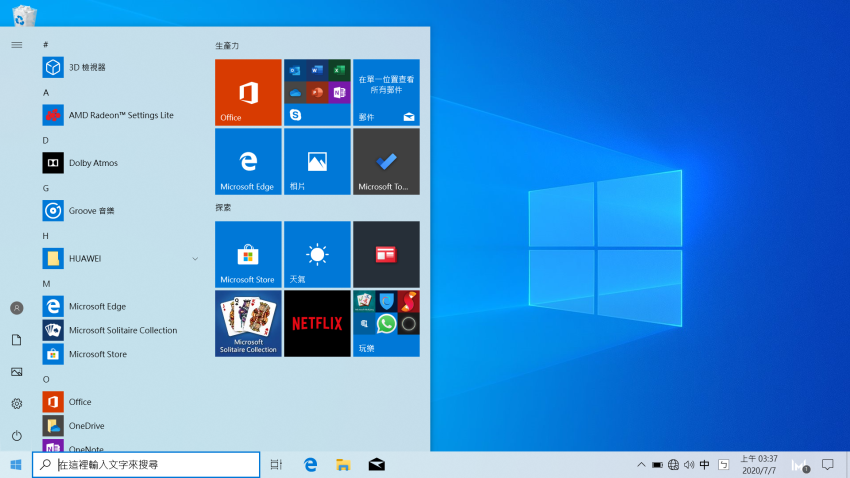Screen dimensions: 850x478
Task: Click the Microsoft Edge tile
Action: click(x=248, y=162)
